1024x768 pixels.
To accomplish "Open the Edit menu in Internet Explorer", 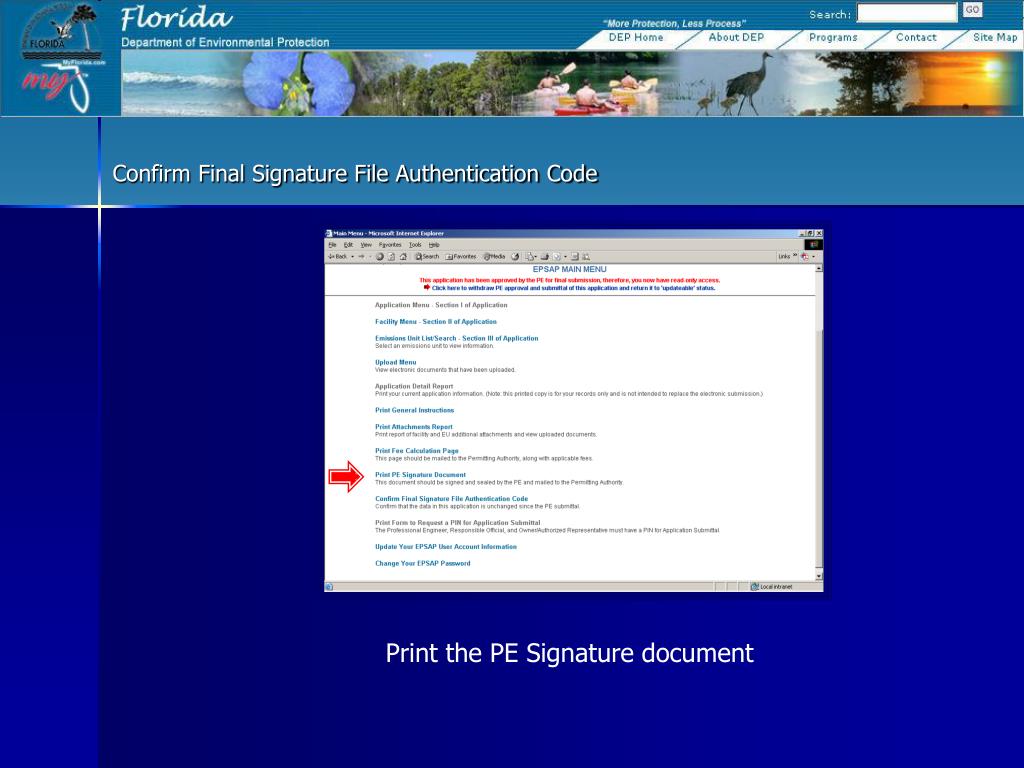I will 348,245.
